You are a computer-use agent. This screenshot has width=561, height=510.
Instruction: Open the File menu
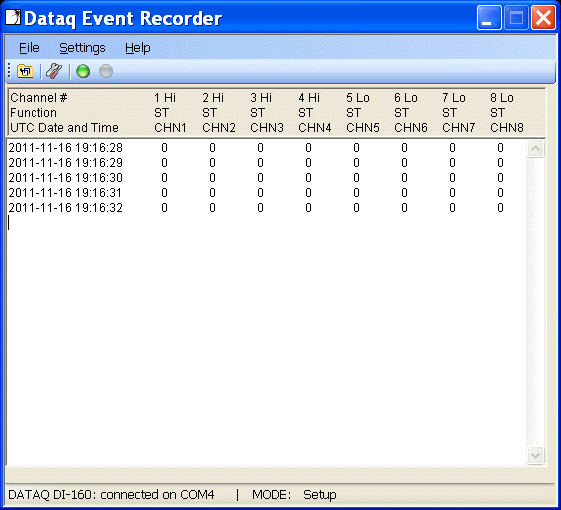(x=29, y=48)
